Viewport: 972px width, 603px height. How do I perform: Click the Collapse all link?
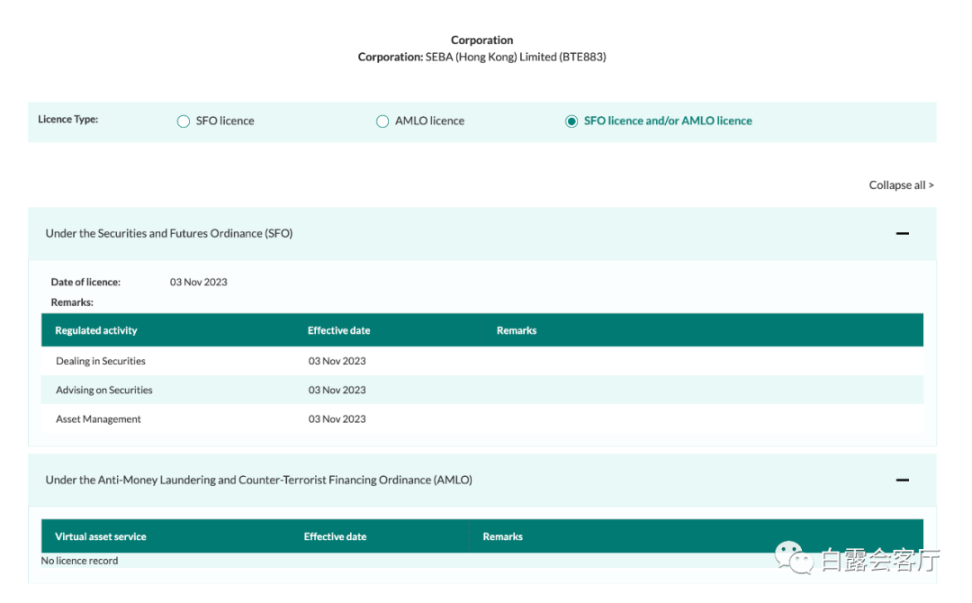click(901, 185)
